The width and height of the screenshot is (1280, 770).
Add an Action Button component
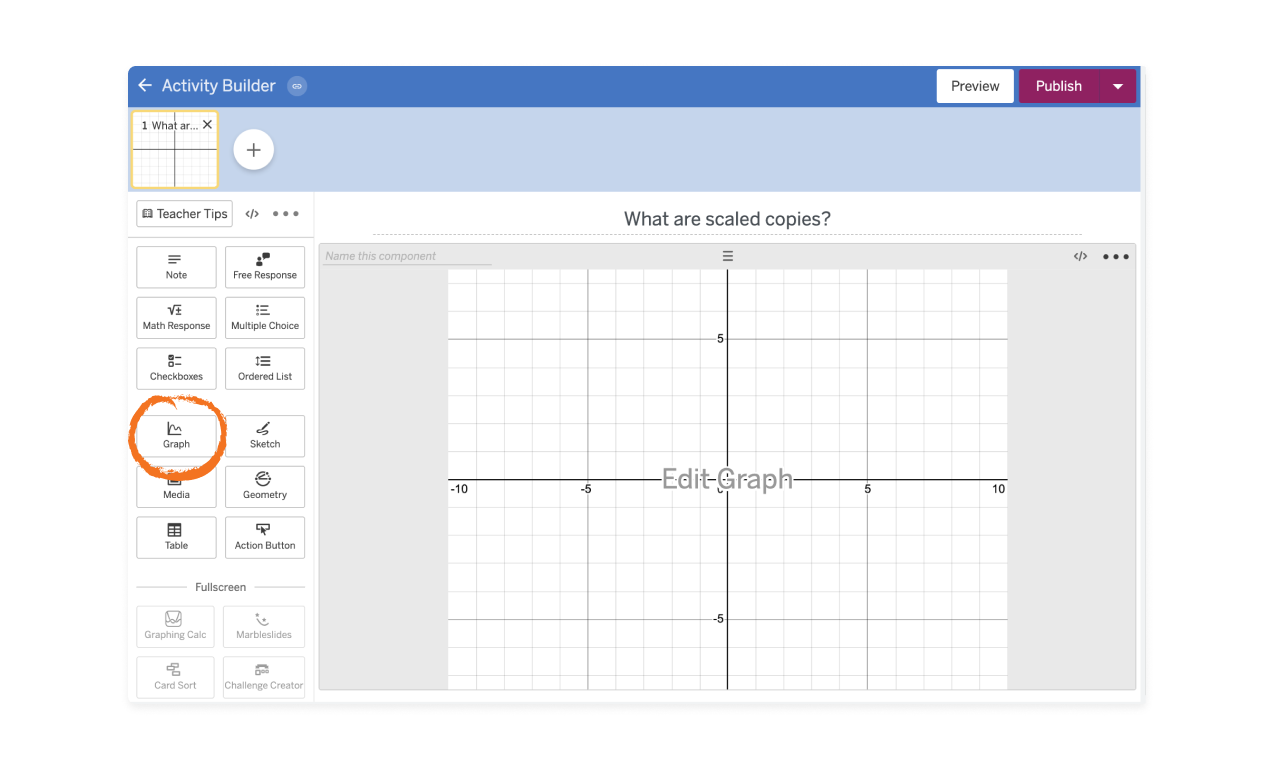tap(265, 537)
